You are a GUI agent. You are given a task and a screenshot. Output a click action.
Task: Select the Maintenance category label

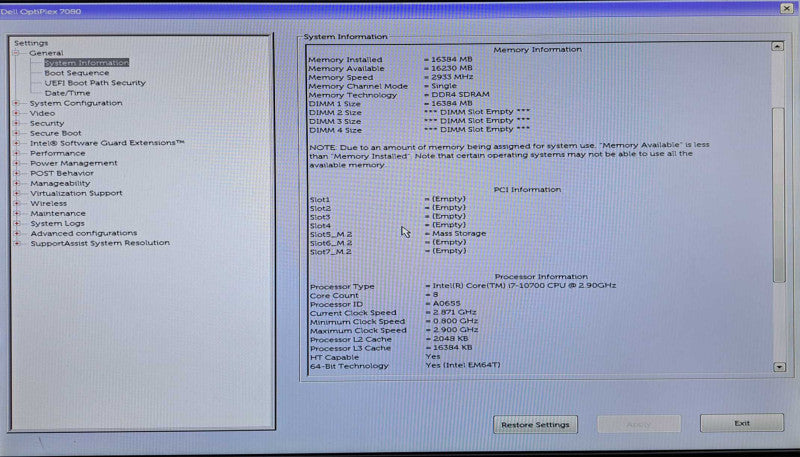tap(58, 213)
